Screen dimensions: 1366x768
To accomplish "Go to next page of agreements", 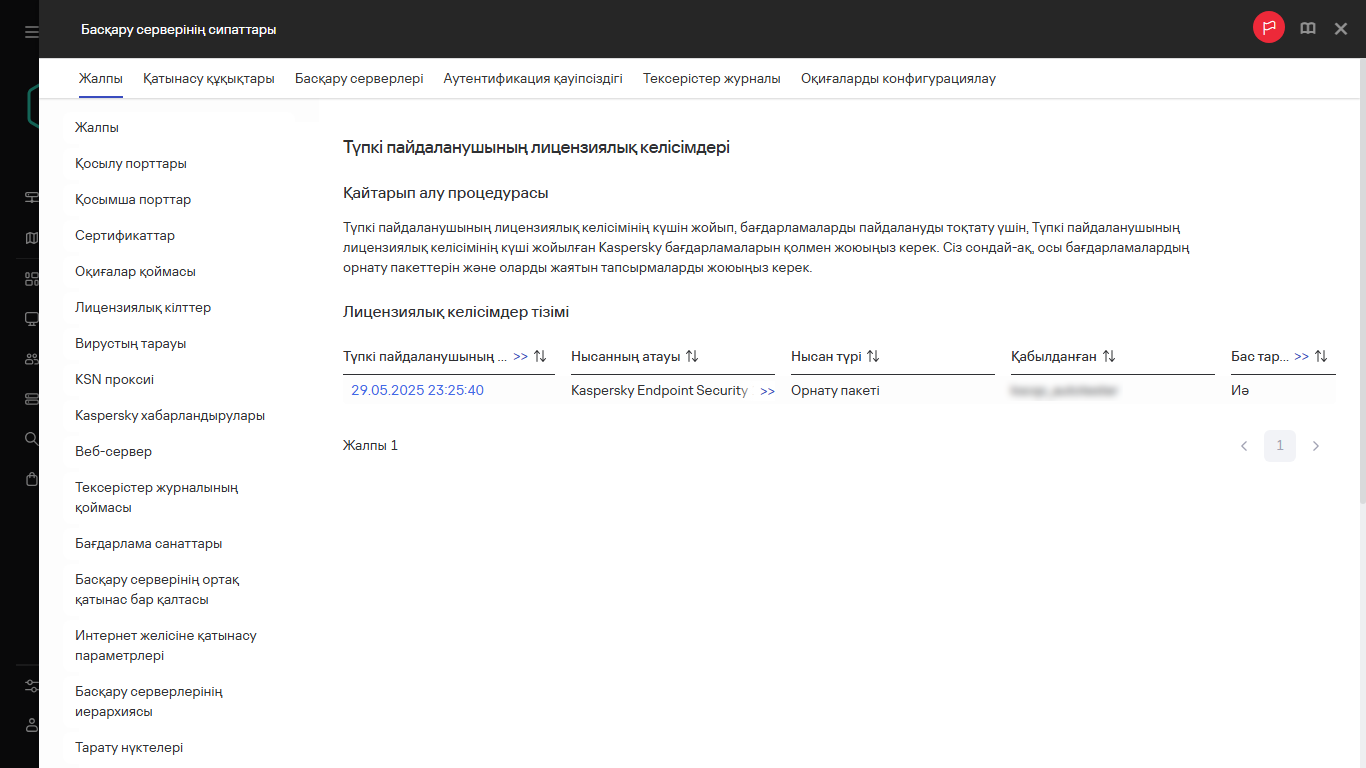I will (1316, 446).
